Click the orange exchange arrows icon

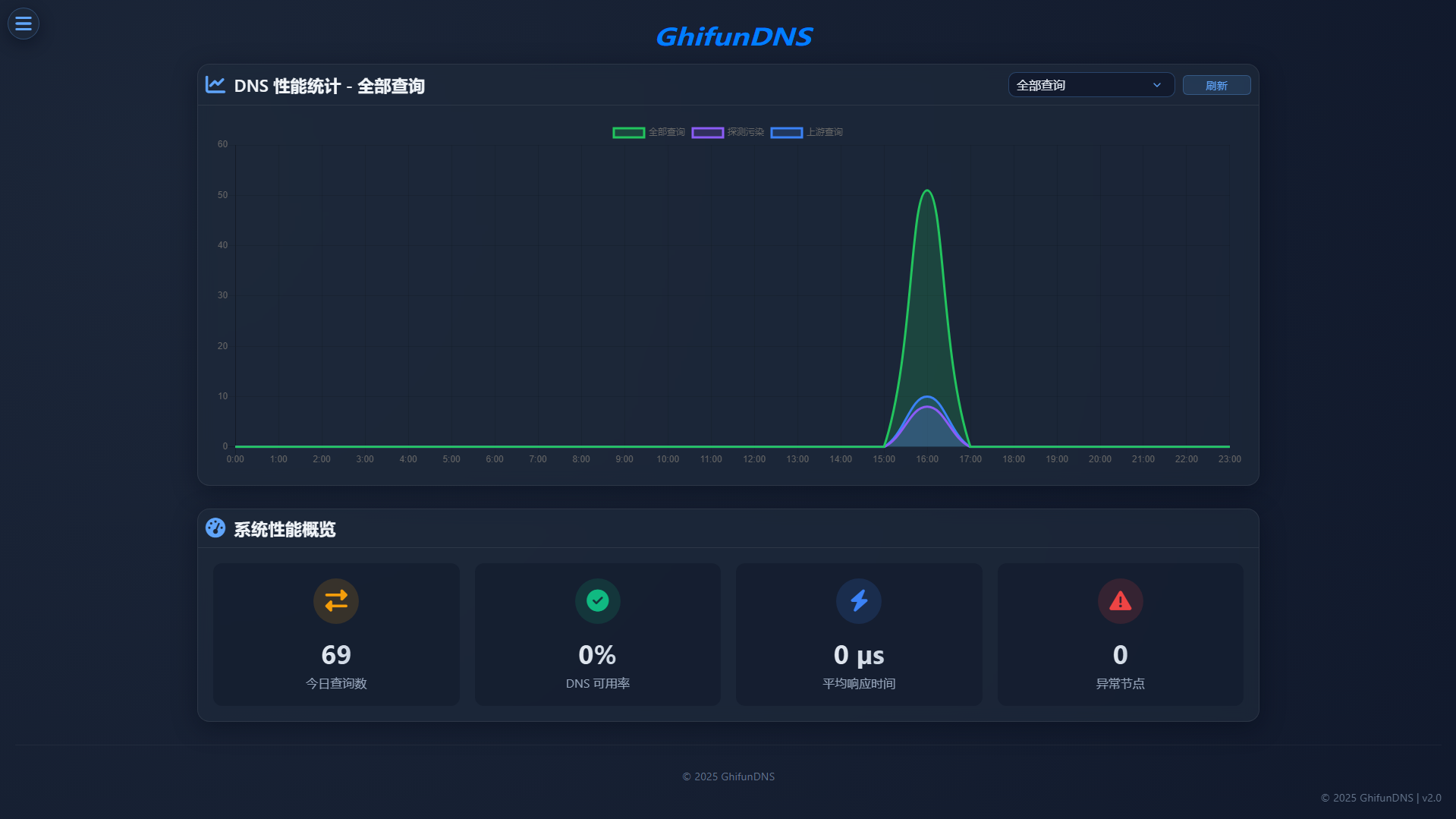[x=336, y=601]
